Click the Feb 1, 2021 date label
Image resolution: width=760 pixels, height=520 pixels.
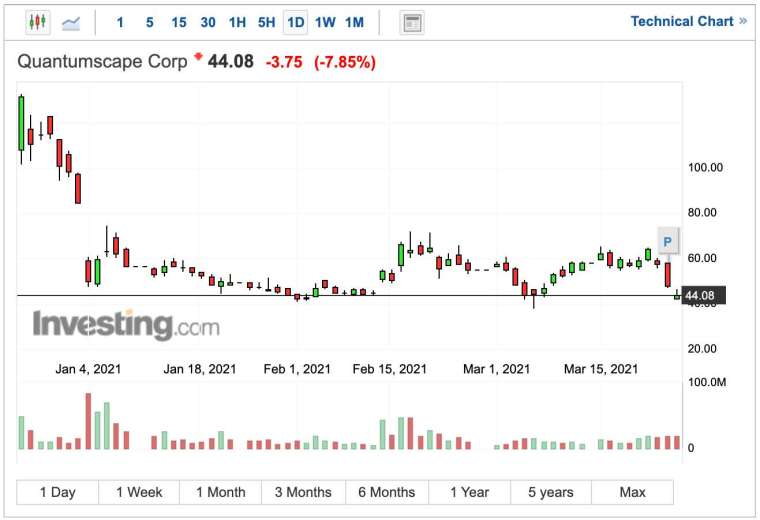[297, 369]
